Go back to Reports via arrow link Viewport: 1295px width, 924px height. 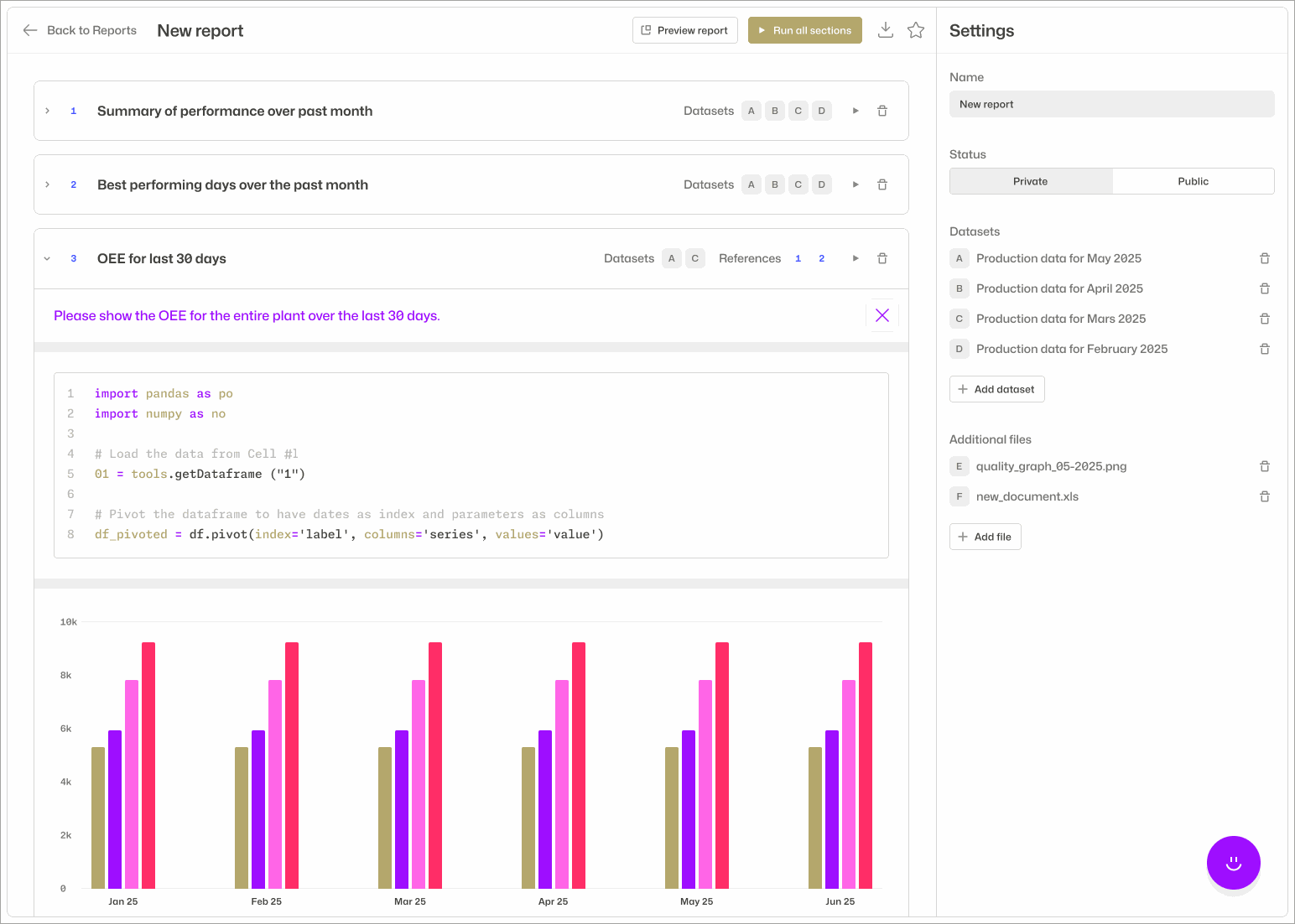pyautogui.click(x=80, y=30)
